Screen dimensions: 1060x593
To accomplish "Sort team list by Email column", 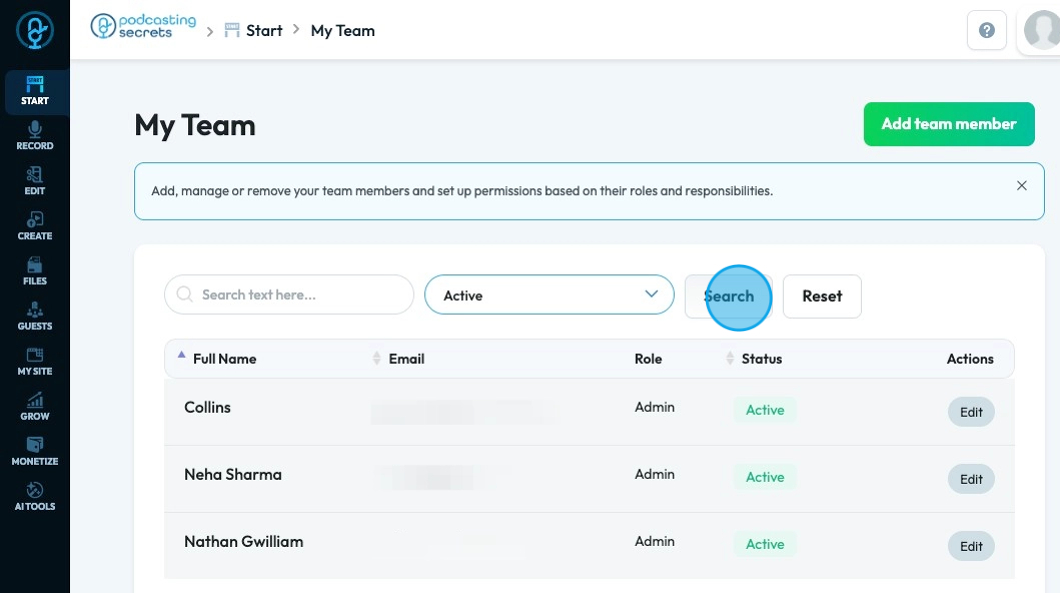I will (406, 359).
